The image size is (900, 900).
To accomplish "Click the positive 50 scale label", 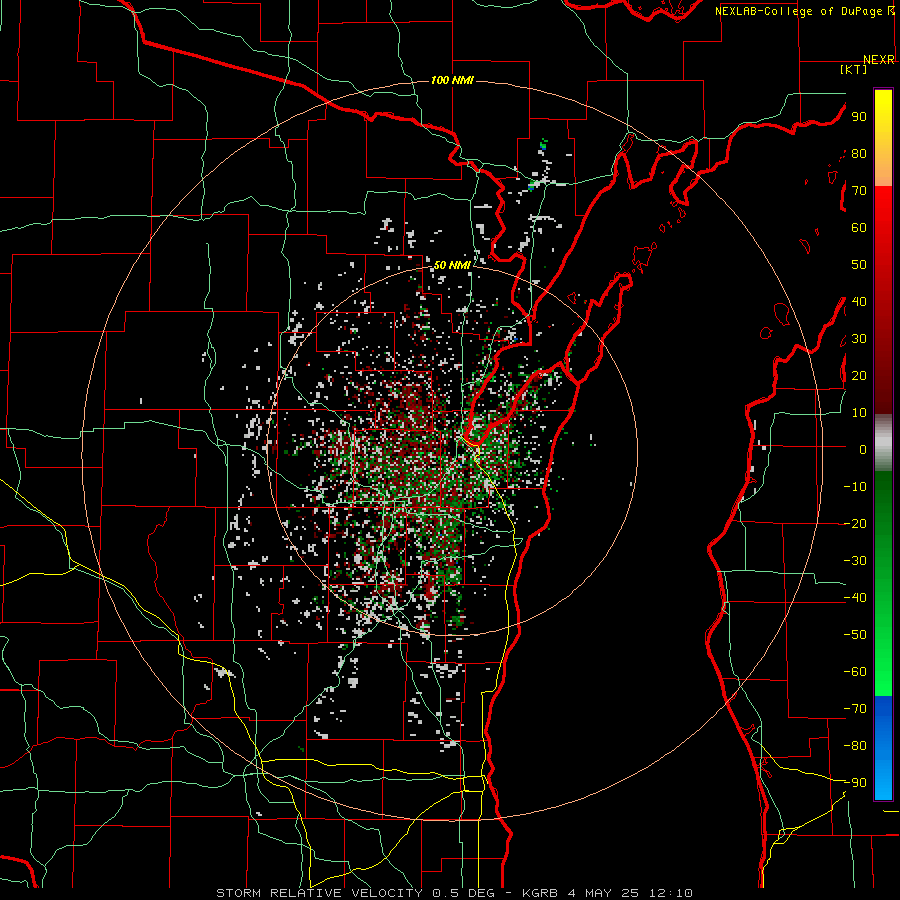I will pyautogui.click(x=859, y=265).
